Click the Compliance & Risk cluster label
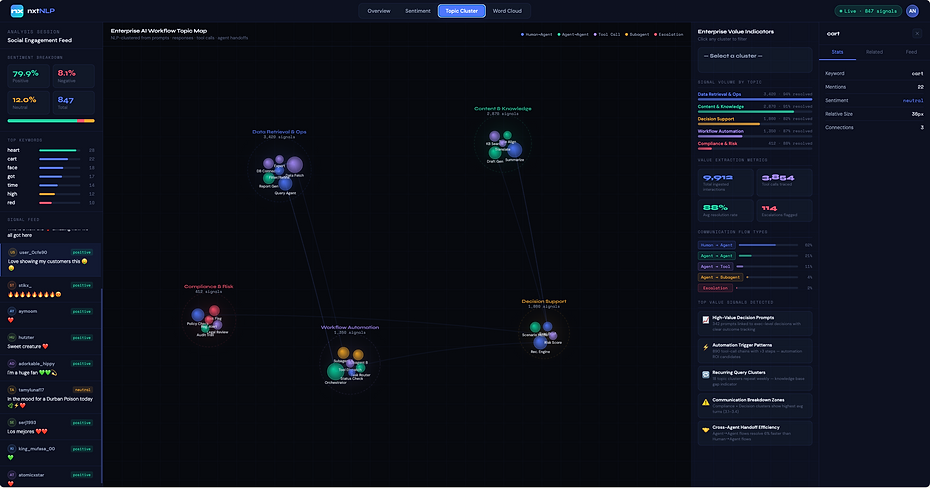 (209, 286)
